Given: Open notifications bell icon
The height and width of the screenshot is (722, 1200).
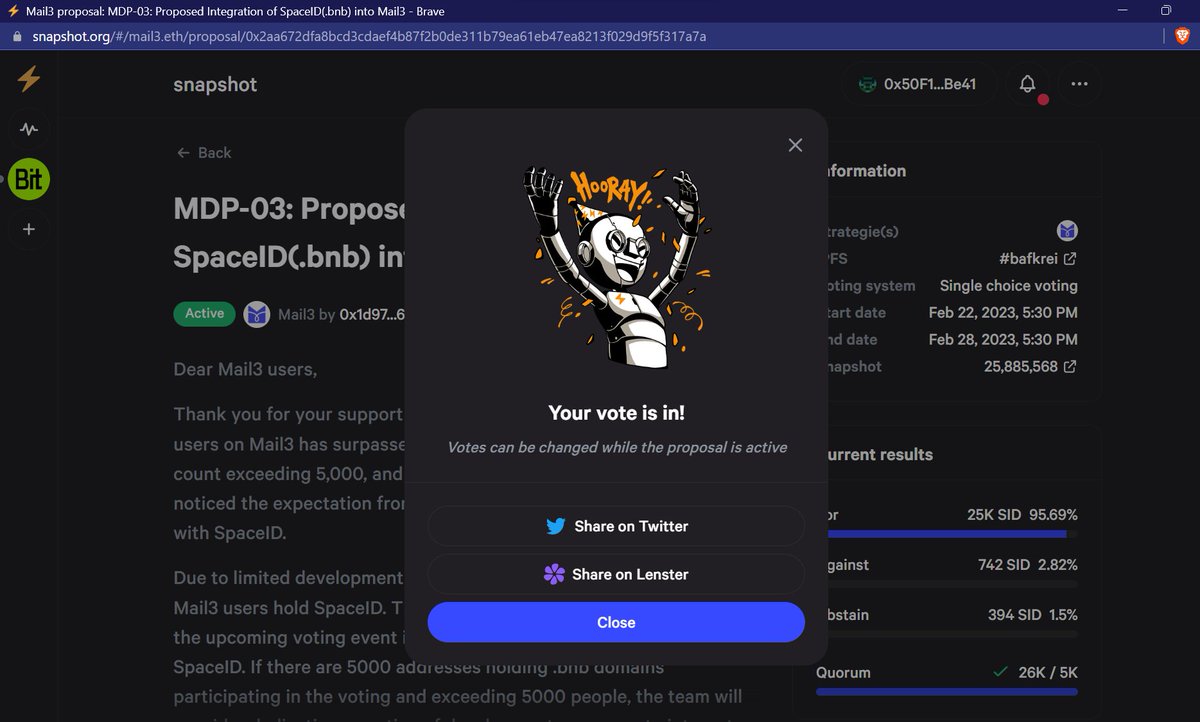Looking at the screenshot, I should [1027, 84].
